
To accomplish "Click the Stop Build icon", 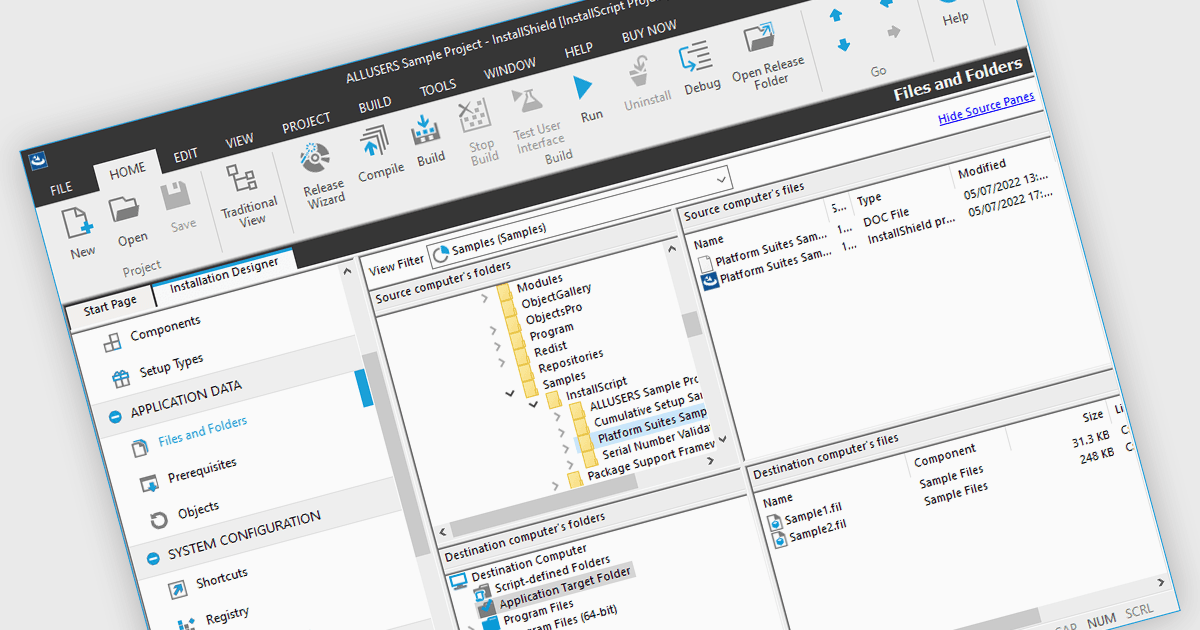I will pyautogui.click(x=476, y=117).
